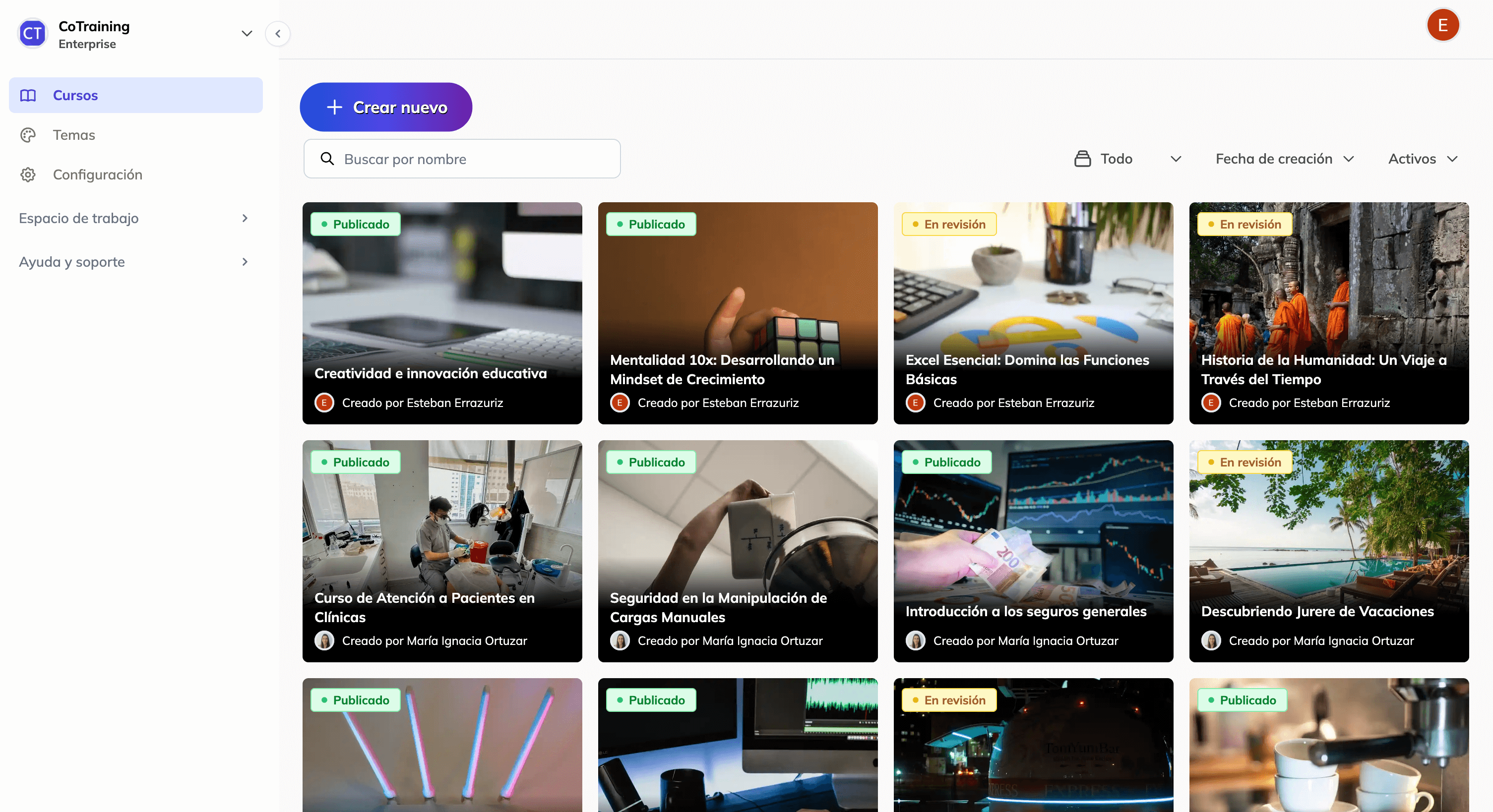Click Esteban avatar on Mentalidad 10x card
Viewport: 1493px width, 812px height.
[620, 403]
